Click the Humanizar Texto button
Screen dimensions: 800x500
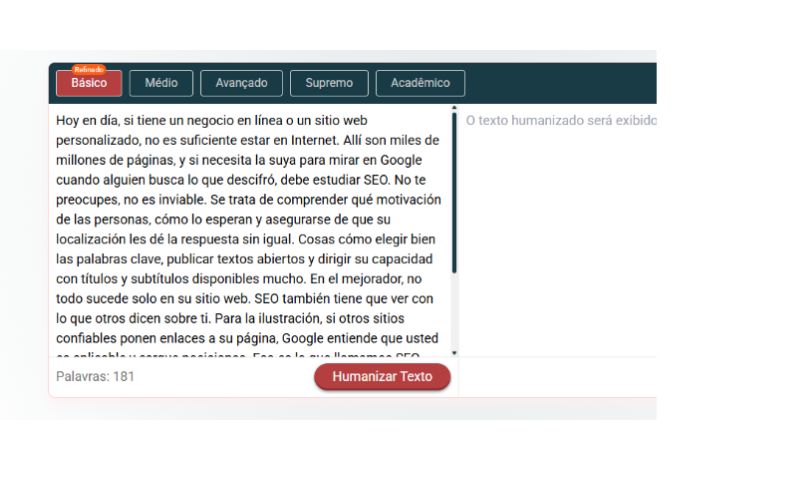tap(382, 377)
